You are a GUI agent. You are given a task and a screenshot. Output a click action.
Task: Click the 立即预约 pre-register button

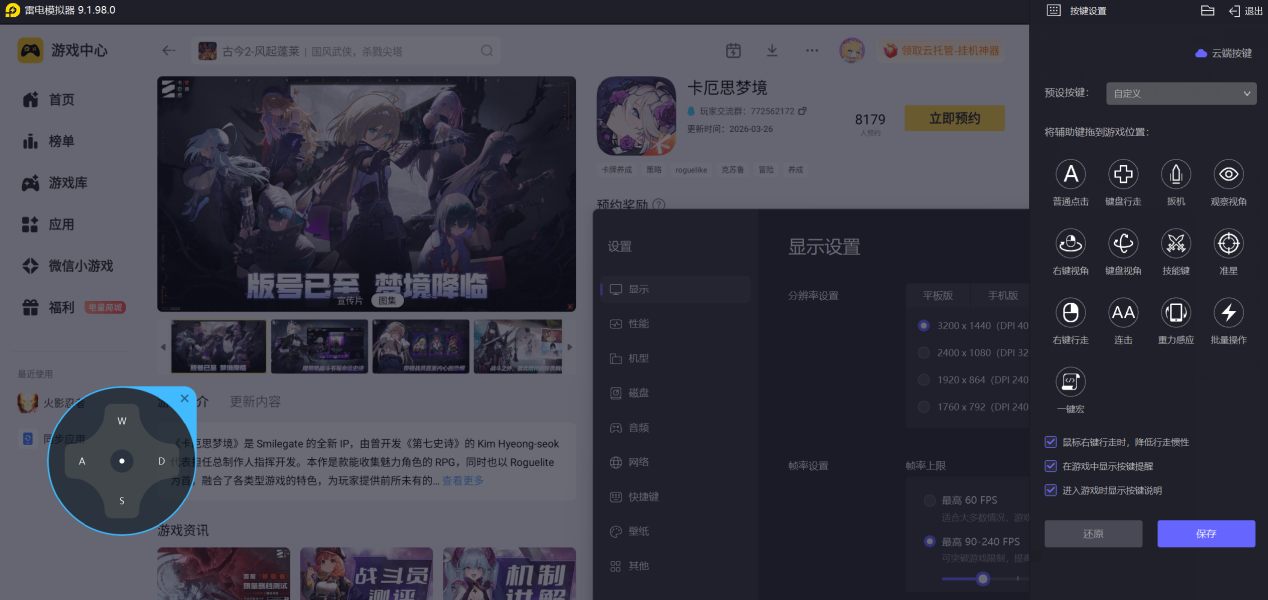coord(954,118)
